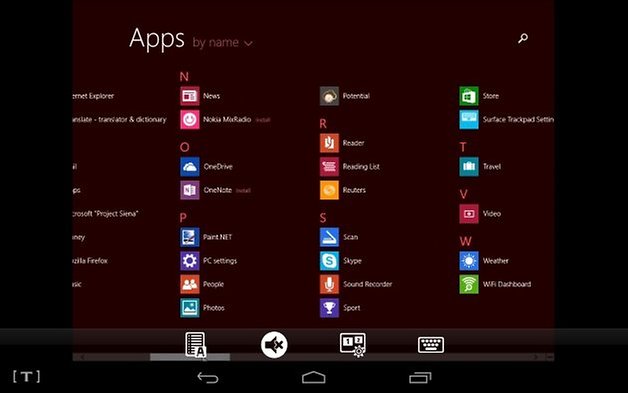The image size is (628, 393).
Task: Click the V letter group header
Action: point(463,194)
